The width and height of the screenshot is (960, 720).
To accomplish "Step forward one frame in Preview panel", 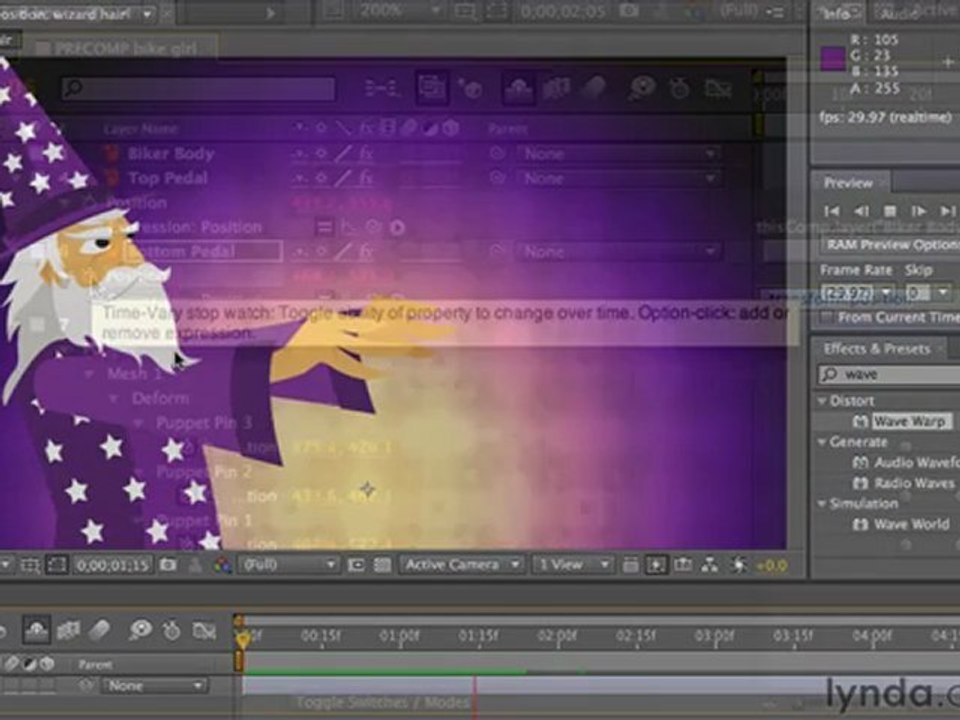I will tap(918, 211).
